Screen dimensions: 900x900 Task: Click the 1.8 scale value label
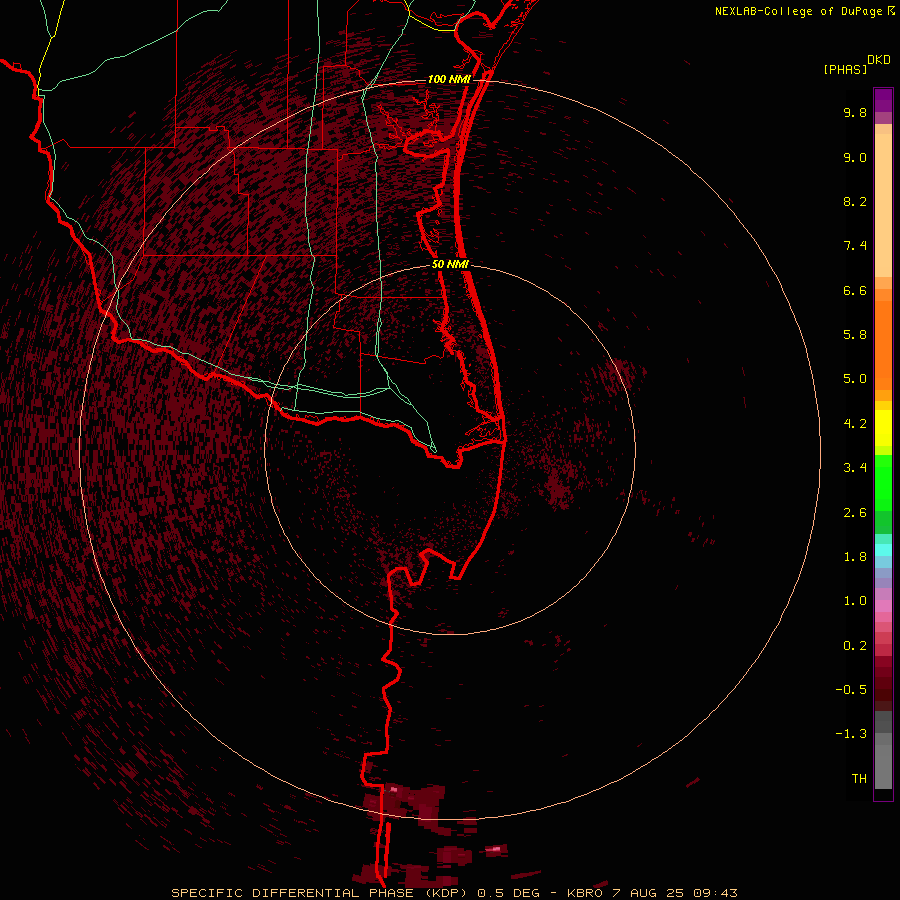click(855, 557)
